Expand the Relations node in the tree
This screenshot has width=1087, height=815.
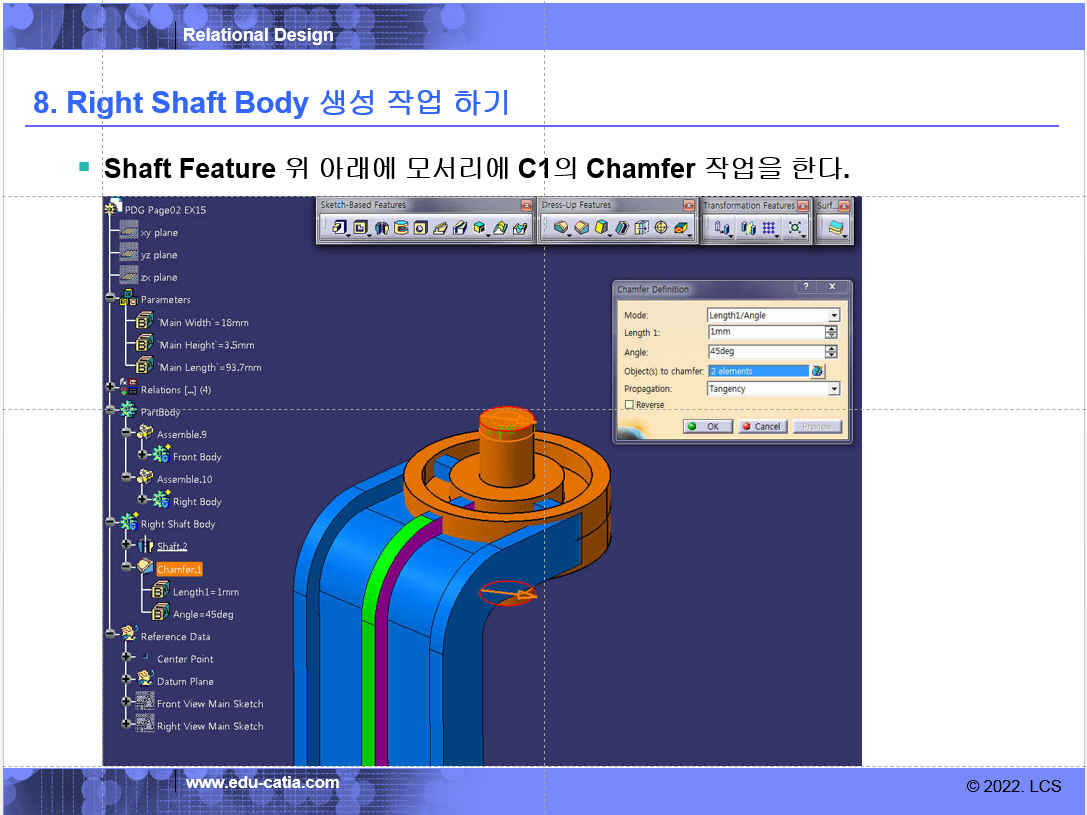[110, 389]
